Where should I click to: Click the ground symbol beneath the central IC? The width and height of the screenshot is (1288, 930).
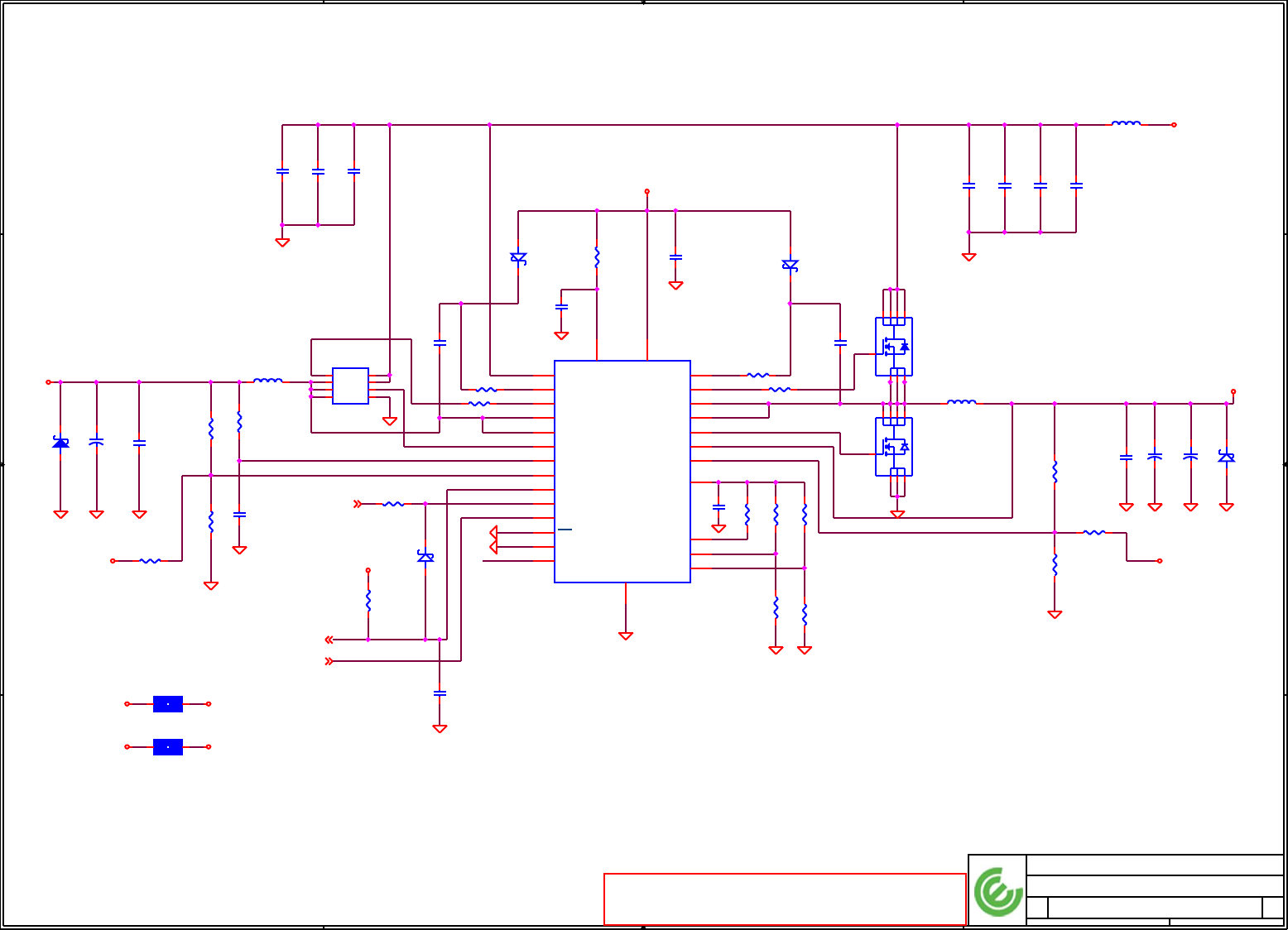626,636
